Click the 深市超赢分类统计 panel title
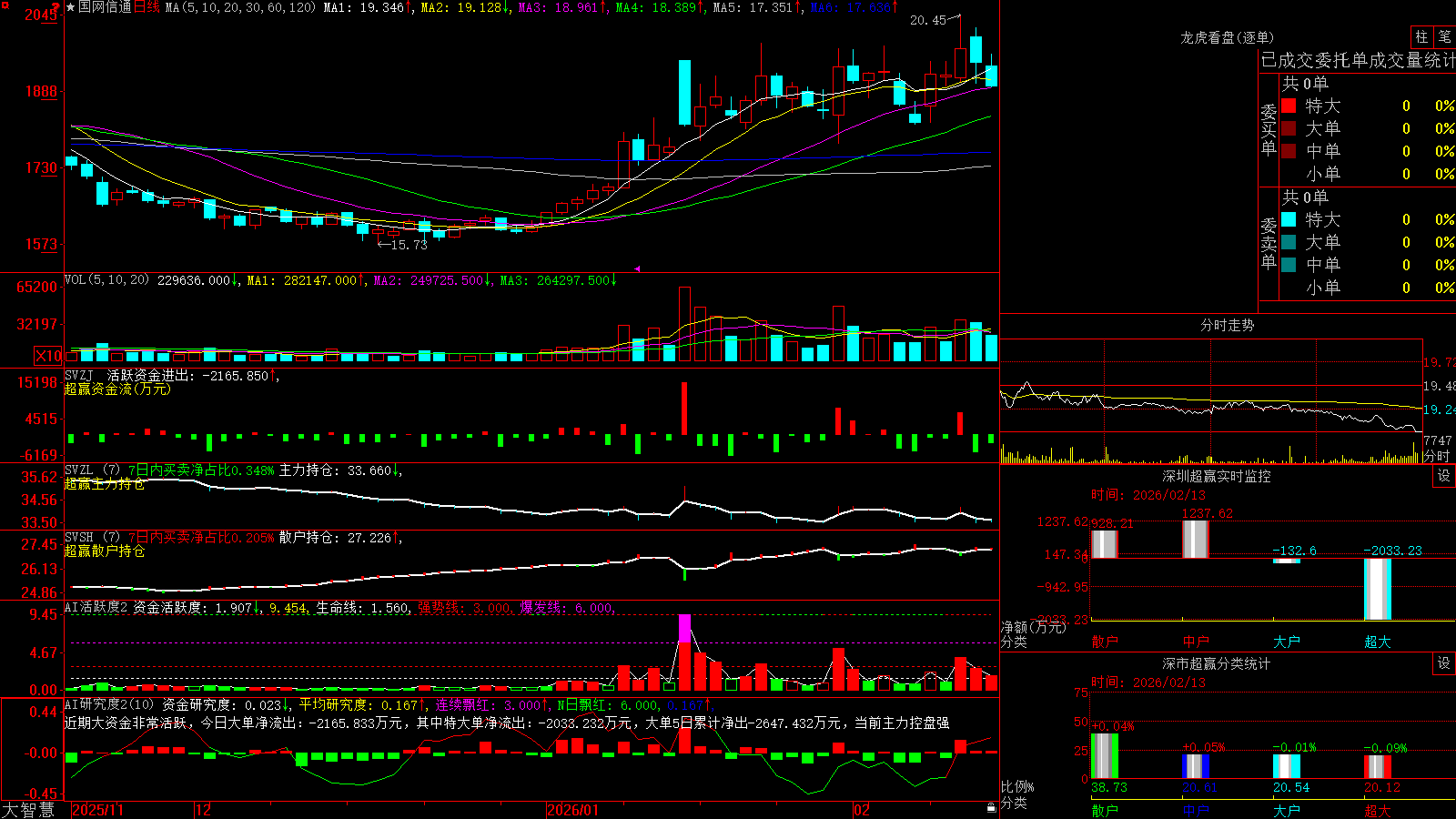The width and height of the screenshot is (1456, 819). tap(1216, 663)
